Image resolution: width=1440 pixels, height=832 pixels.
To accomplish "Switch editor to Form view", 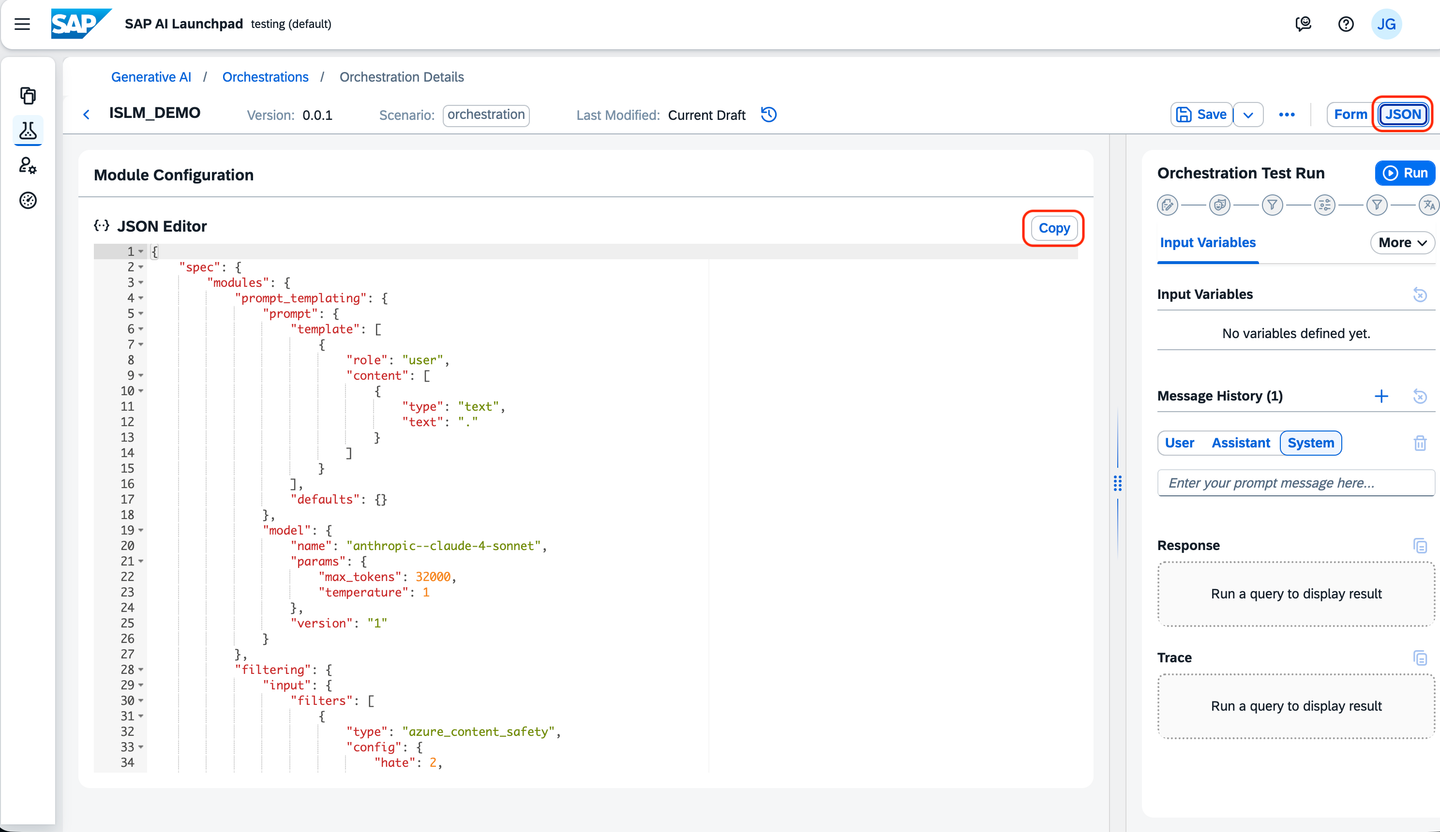I will tap(1350, 115).
